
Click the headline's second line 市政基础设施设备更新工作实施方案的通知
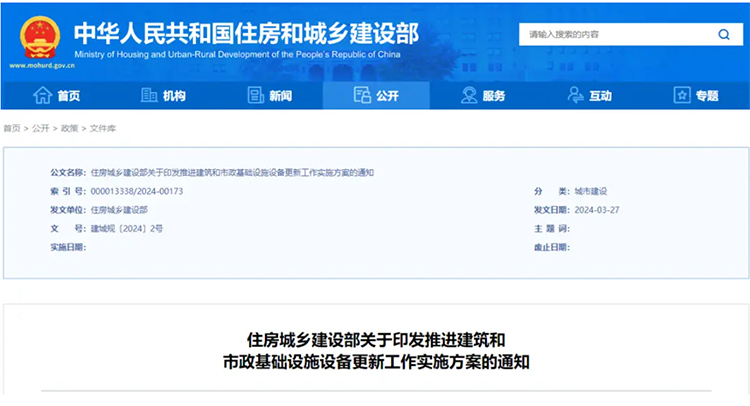click(376, 362)
